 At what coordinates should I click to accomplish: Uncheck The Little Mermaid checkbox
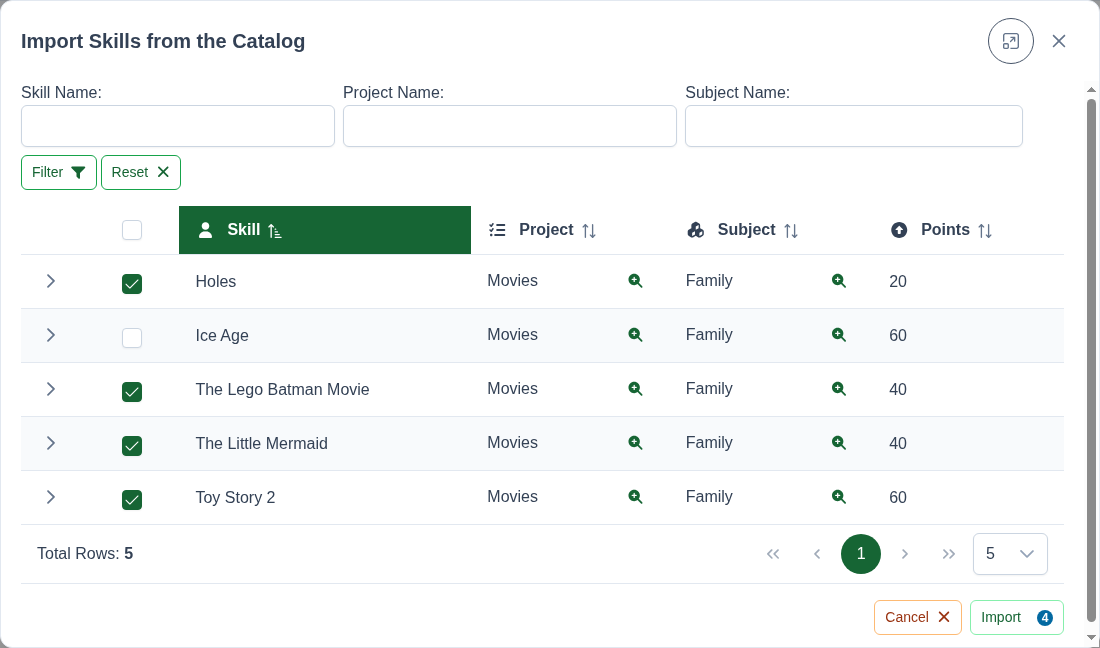(x=132, y=446)
